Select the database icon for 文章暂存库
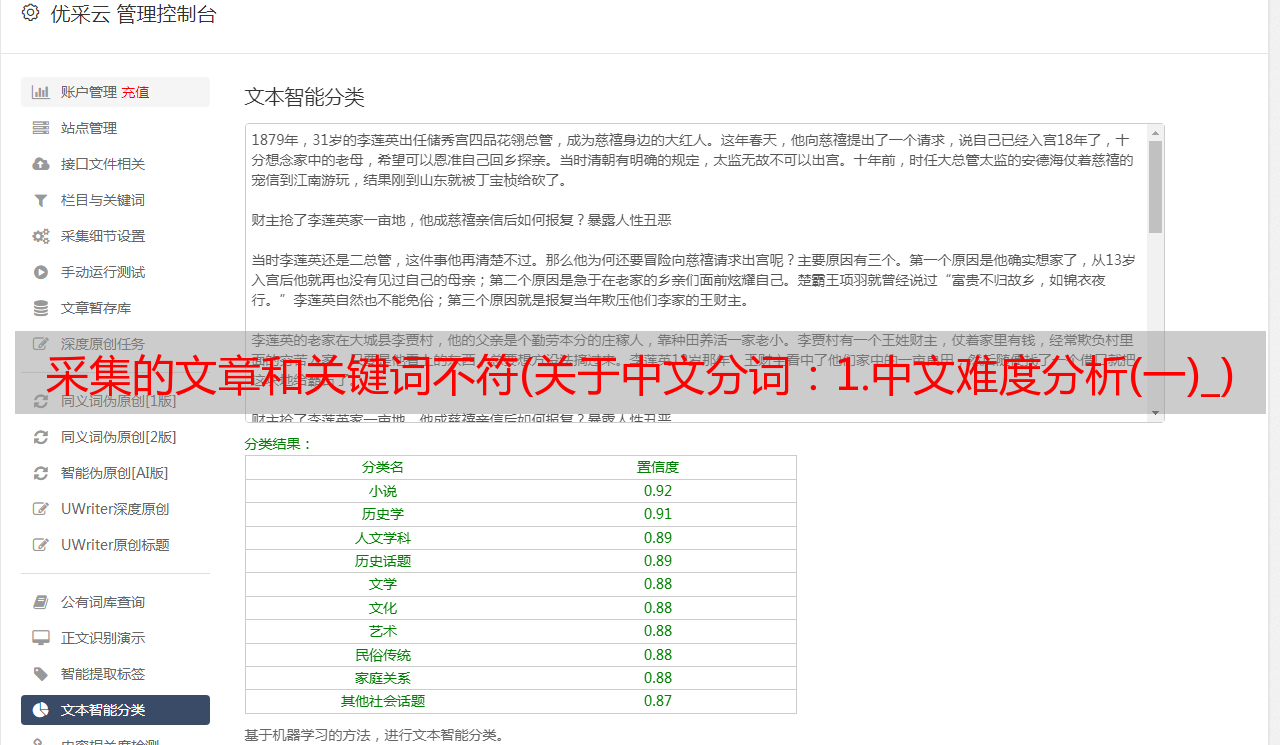The height and width of the screenshot is (745, 1280). [x=41, y=308]
